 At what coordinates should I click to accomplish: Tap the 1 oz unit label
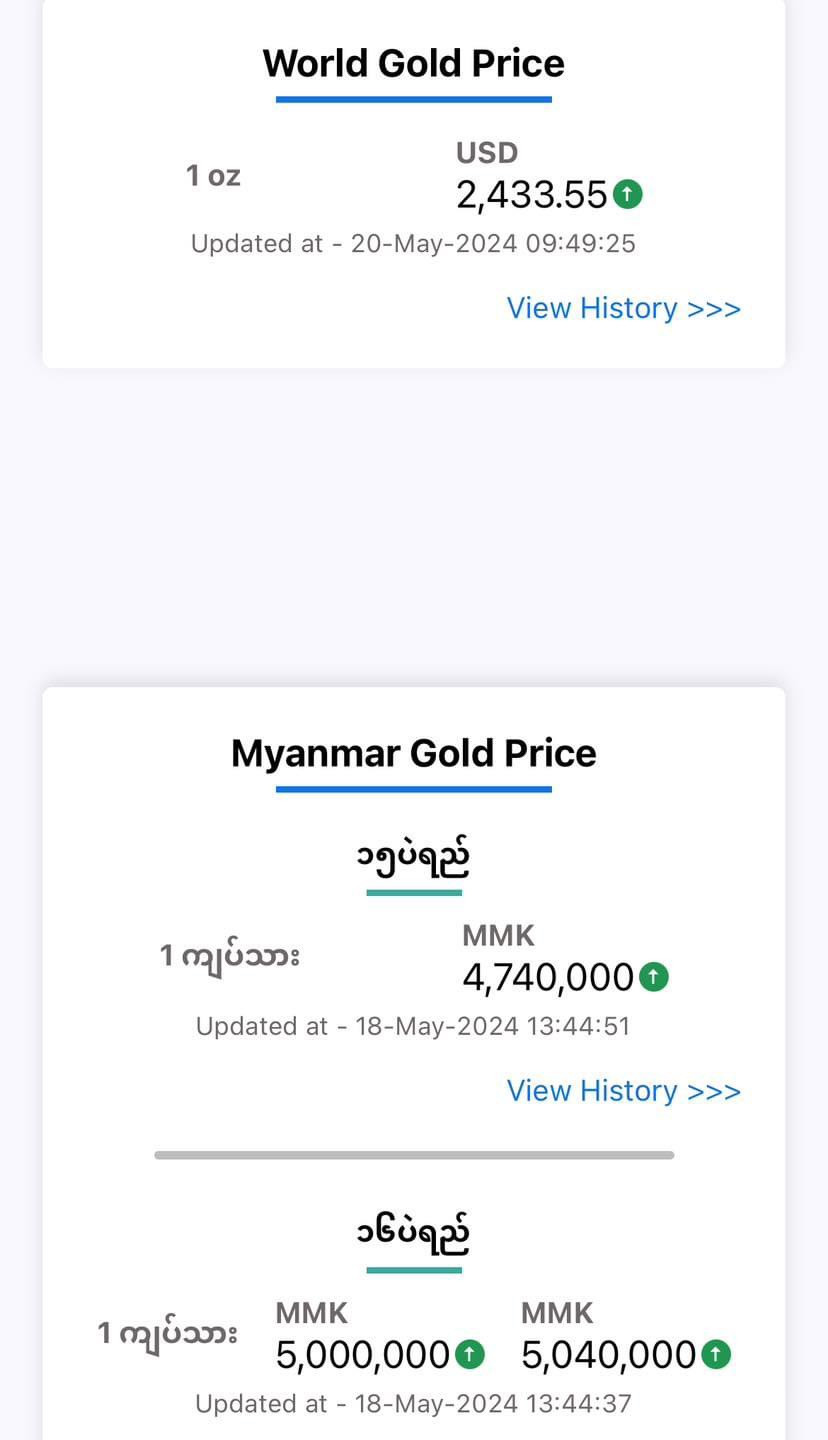(x=213, y=176)
